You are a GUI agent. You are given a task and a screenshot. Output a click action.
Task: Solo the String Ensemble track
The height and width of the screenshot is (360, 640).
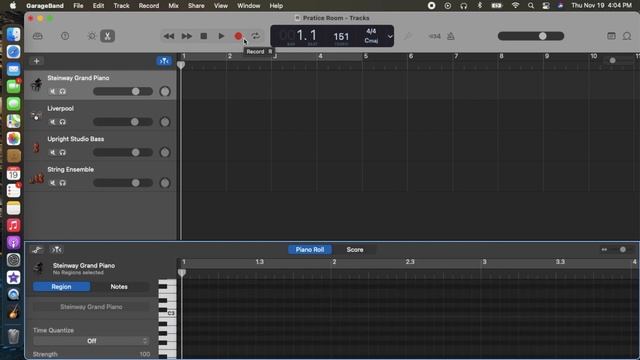tap(62, 183)
